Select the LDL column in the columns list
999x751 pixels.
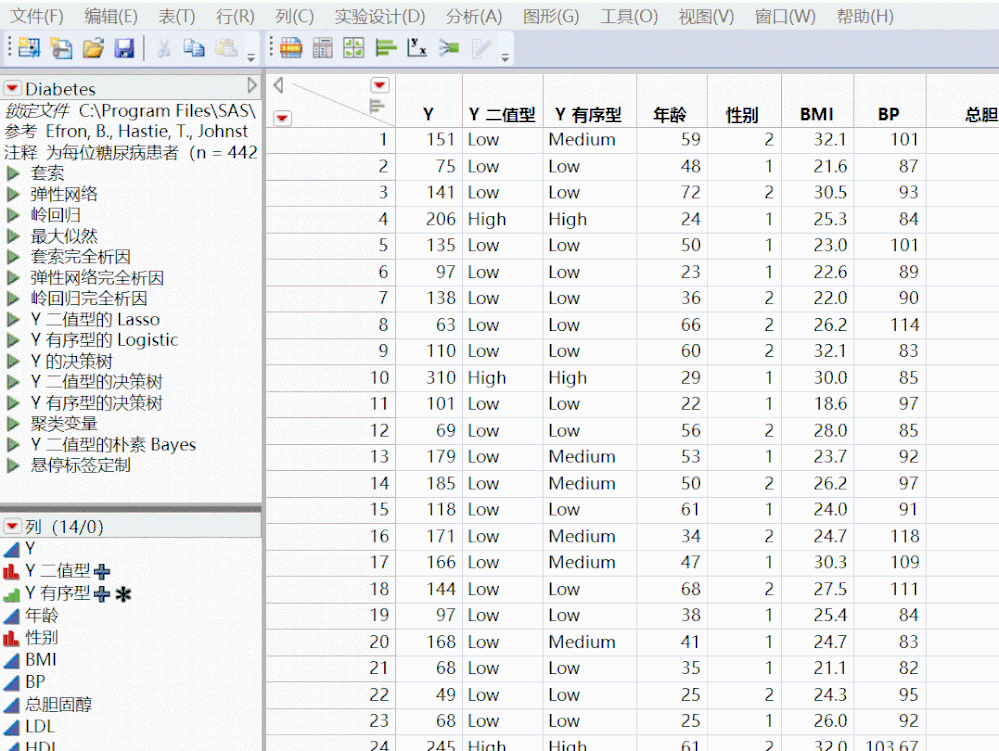[x=40, y=726]
